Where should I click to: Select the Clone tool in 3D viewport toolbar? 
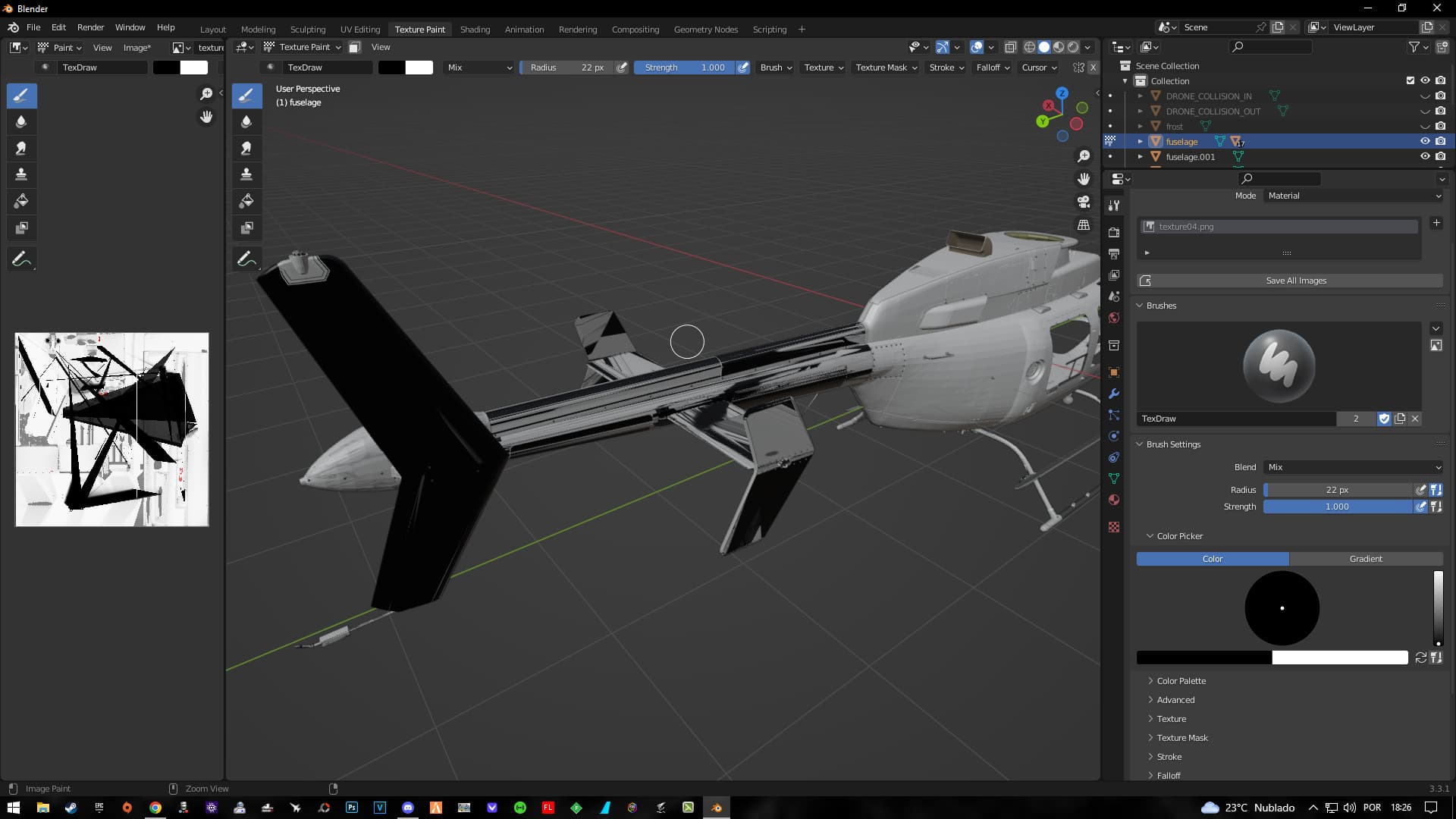point(246,174)
